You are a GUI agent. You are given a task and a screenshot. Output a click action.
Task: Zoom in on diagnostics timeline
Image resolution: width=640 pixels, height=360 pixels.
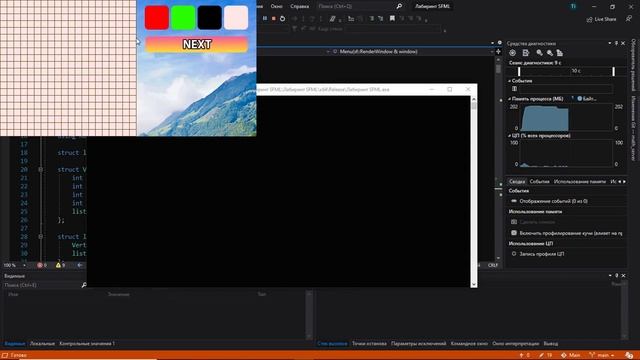pyautogui.click(x=540, y=53)
